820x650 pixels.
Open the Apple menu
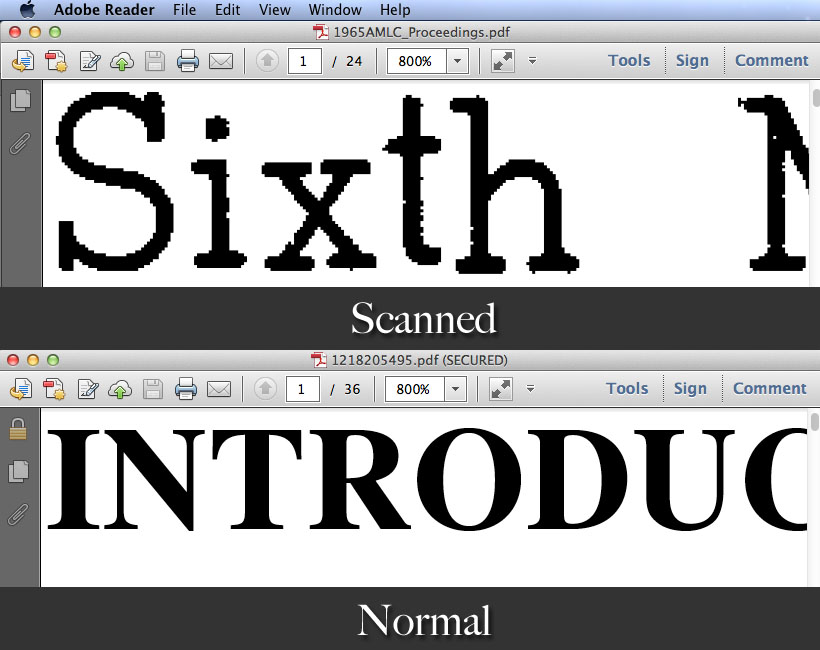pyautogui.click(x=28, y=9)
